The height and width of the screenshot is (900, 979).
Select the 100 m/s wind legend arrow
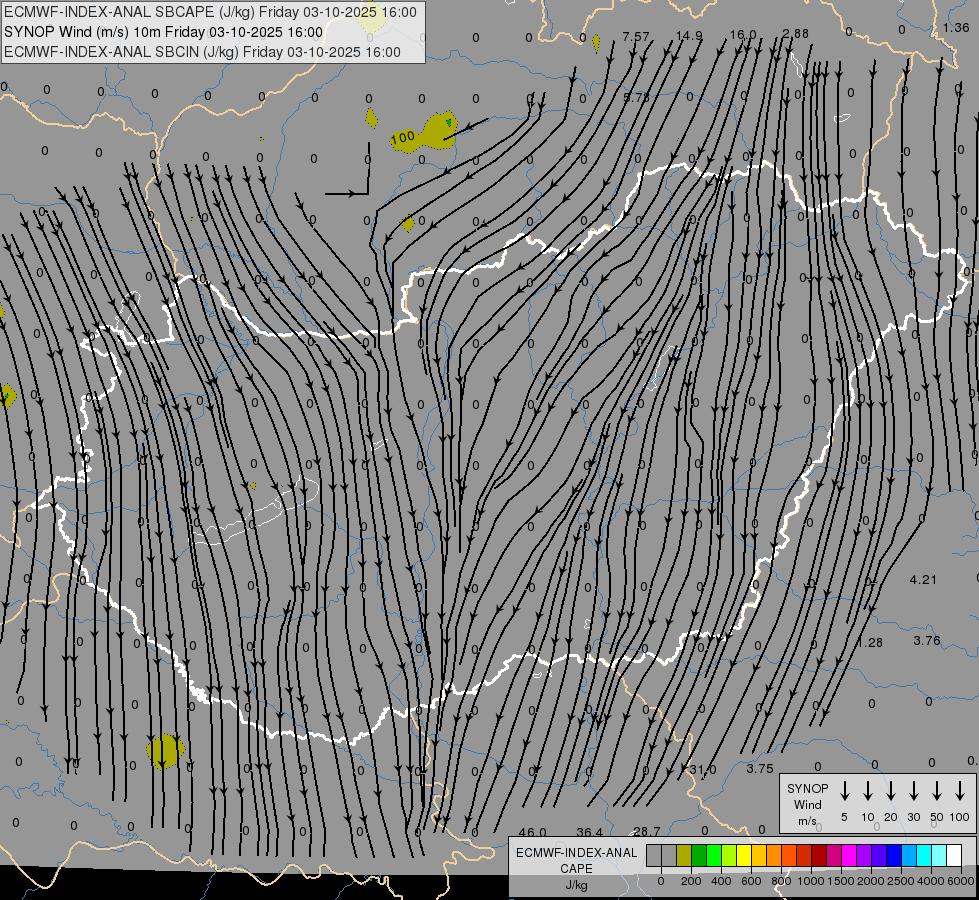(x=960, y=791)
